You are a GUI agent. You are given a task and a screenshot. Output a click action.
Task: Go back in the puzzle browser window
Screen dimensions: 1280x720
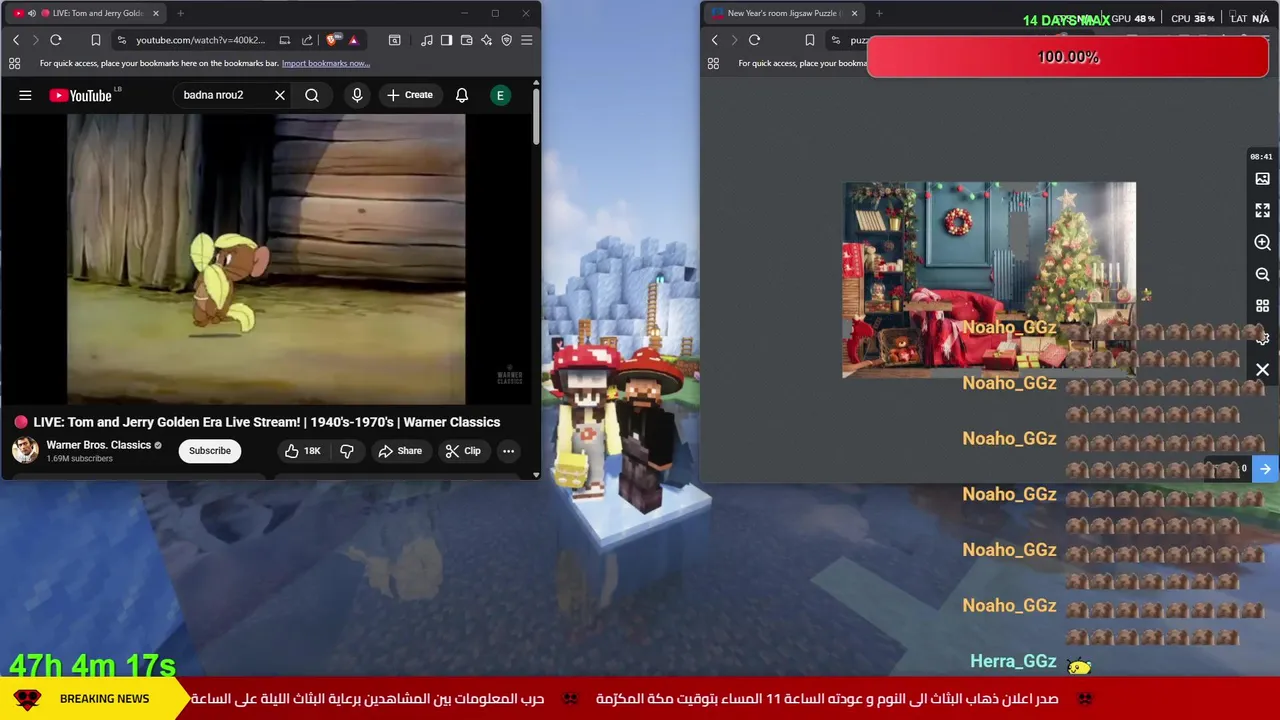click(714, 40)
